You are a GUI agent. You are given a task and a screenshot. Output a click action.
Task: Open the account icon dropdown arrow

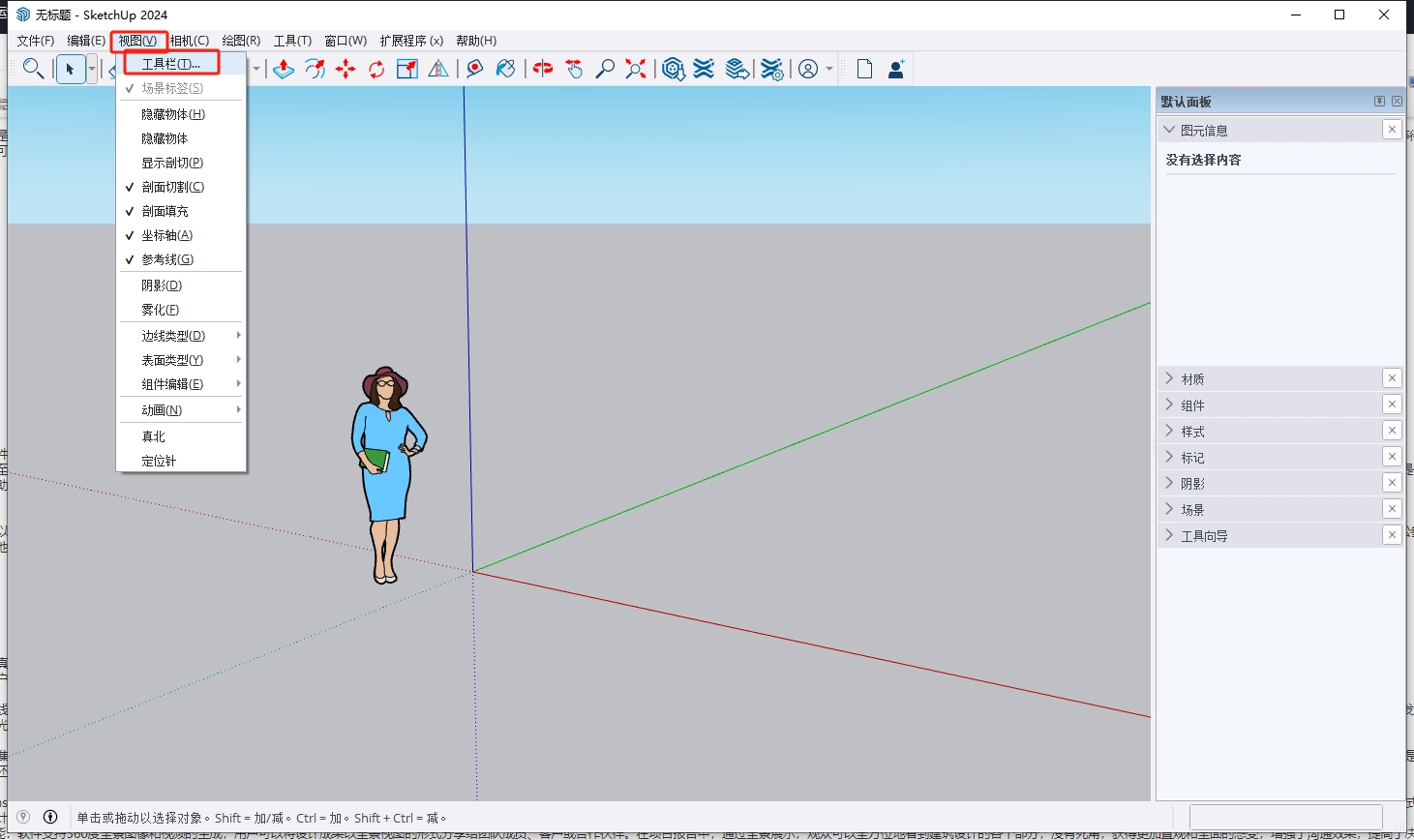(x=829, y=69)
